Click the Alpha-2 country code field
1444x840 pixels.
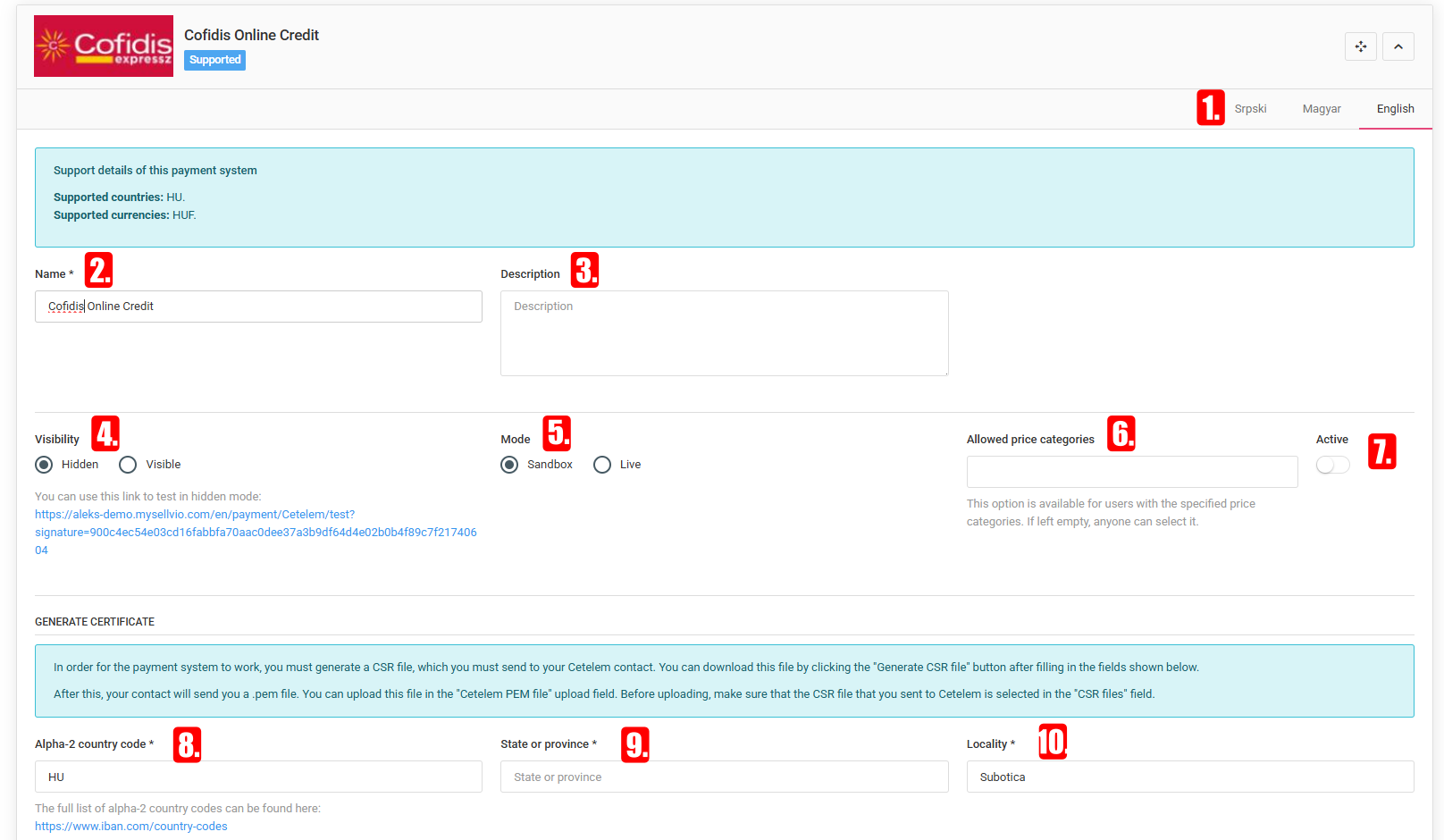click(258, 777)
